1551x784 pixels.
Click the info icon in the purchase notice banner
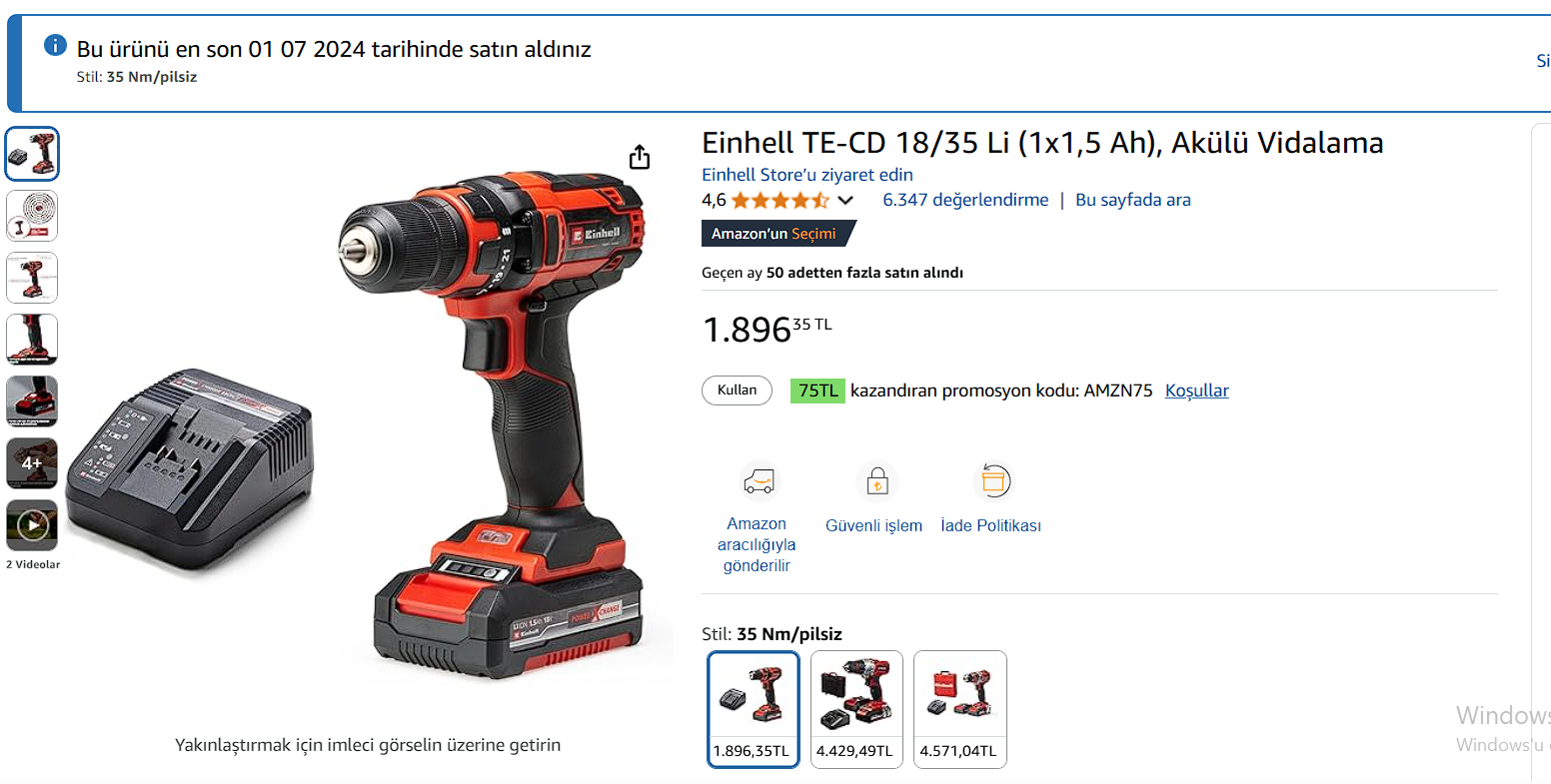[56, 45]
